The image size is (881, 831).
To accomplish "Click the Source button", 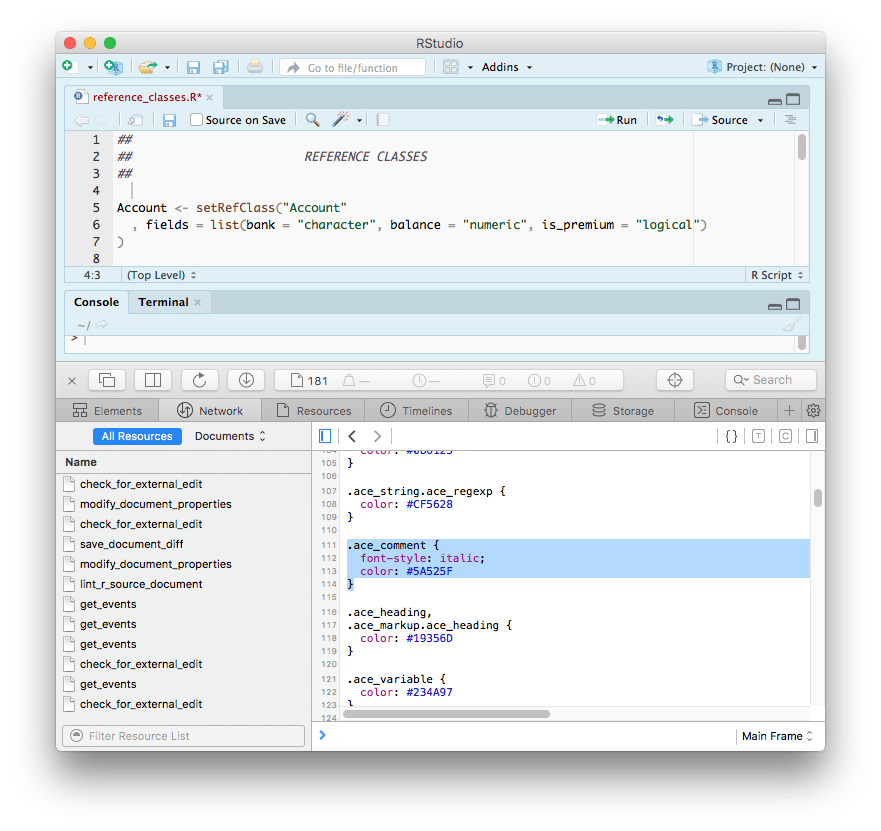I will pos(721,120).
